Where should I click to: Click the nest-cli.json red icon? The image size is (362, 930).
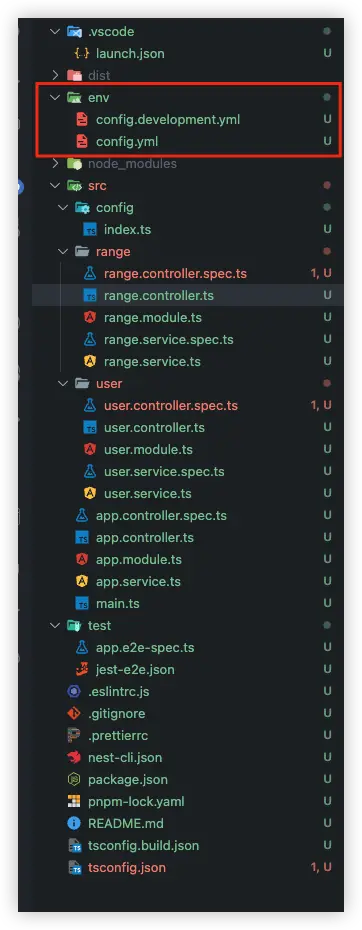(74, 757)
